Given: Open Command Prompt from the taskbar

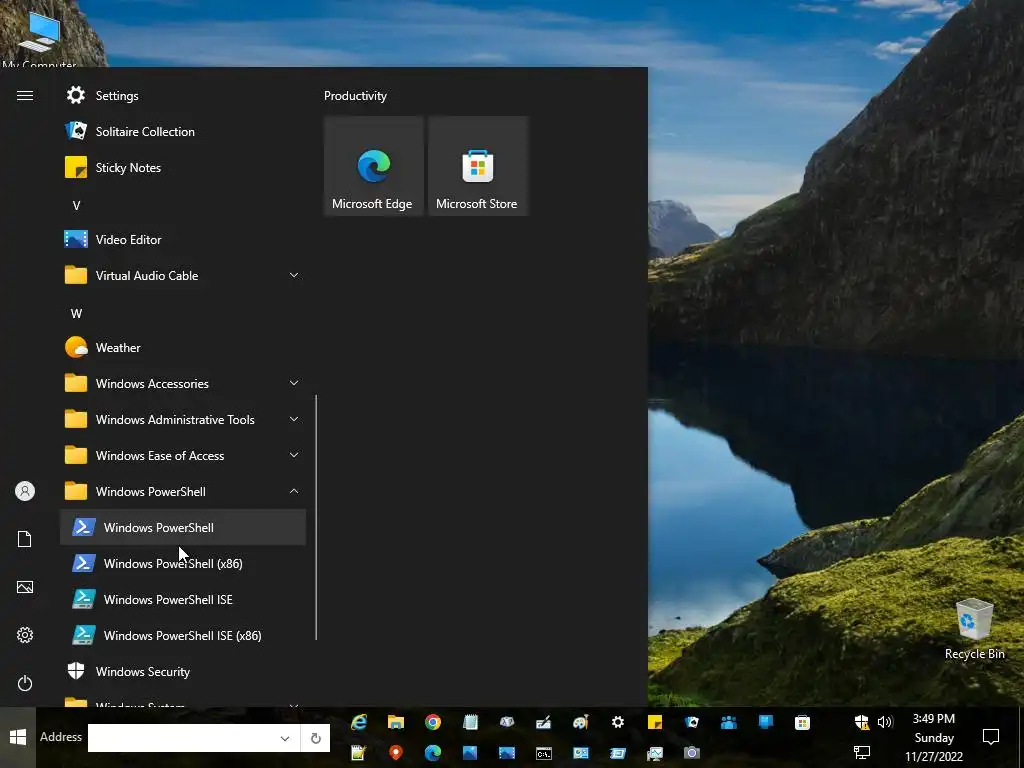Looking at the screenshot, I should tap(544, 753).
